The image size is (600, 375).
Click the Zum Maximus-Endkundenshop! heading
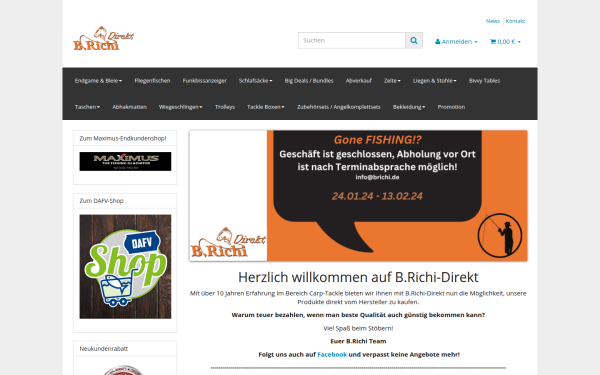pyautogui.click(x=123, y=139)
